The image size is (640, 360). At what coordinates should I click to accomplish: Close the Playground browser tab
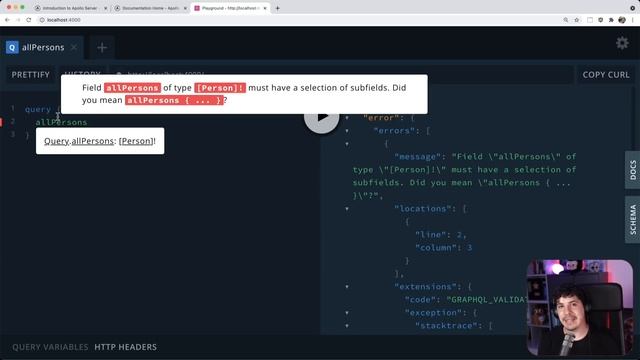click(x=265, y=8)
